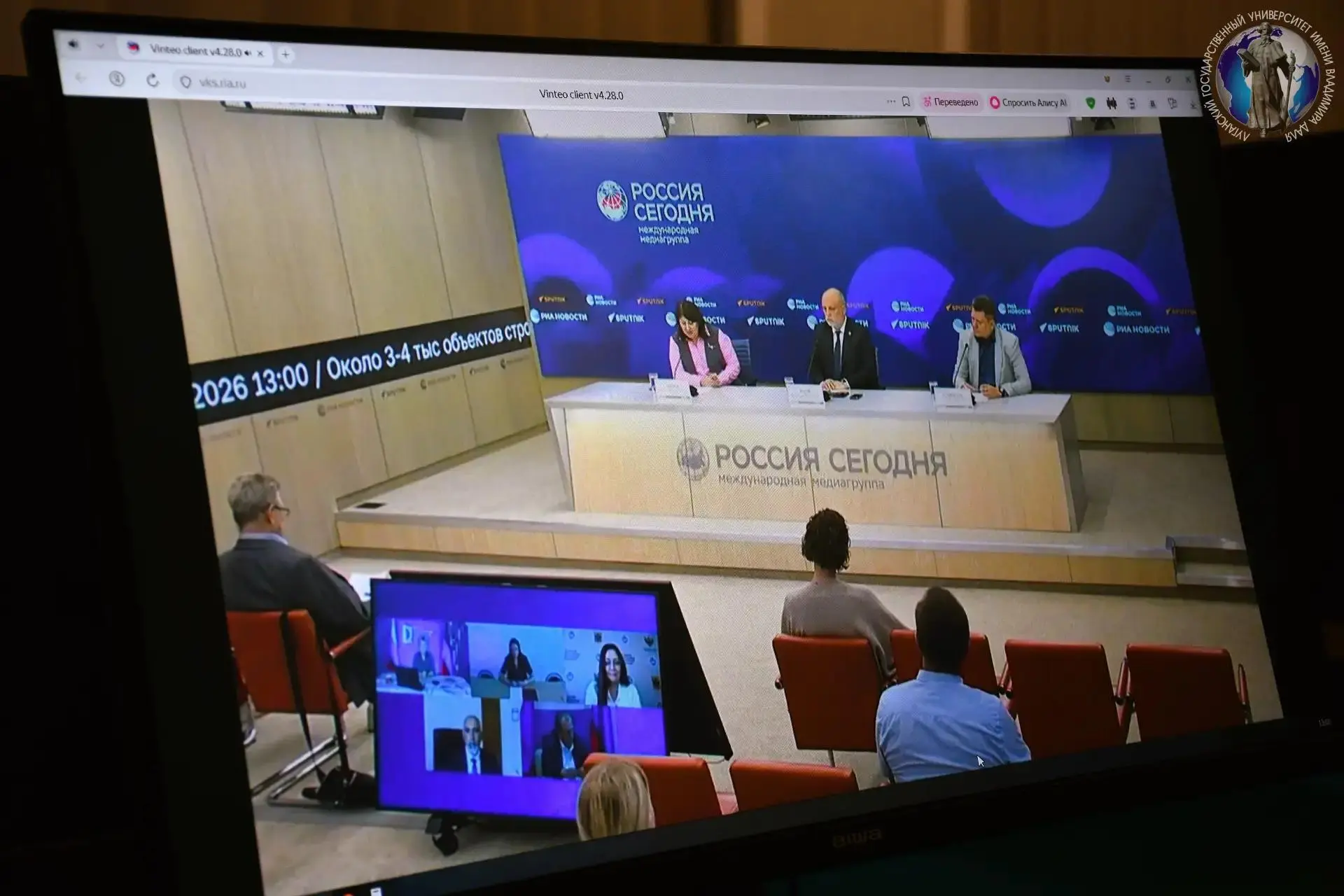Open the green Protect shield icon
Viewport: 1344px width, 896px height.
1090,103
